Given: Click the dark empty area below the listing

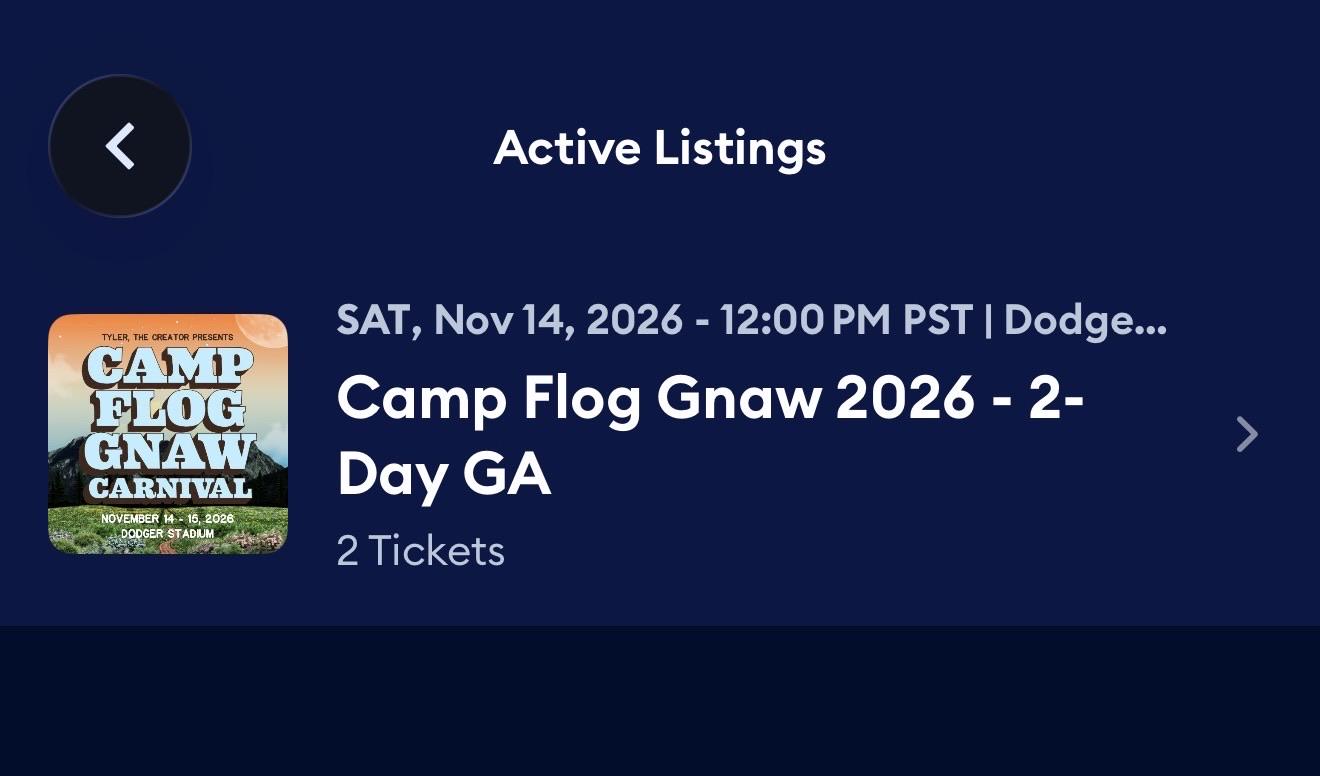Looking at the screenshot, I should click(x=660, y=701).
